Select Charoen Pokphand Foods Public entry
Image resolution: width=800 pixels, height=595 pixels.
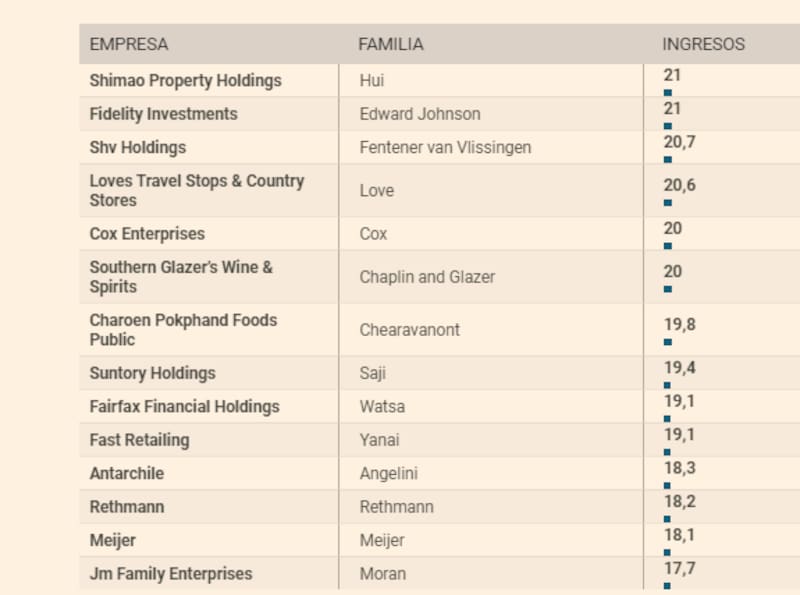[183, 329]
